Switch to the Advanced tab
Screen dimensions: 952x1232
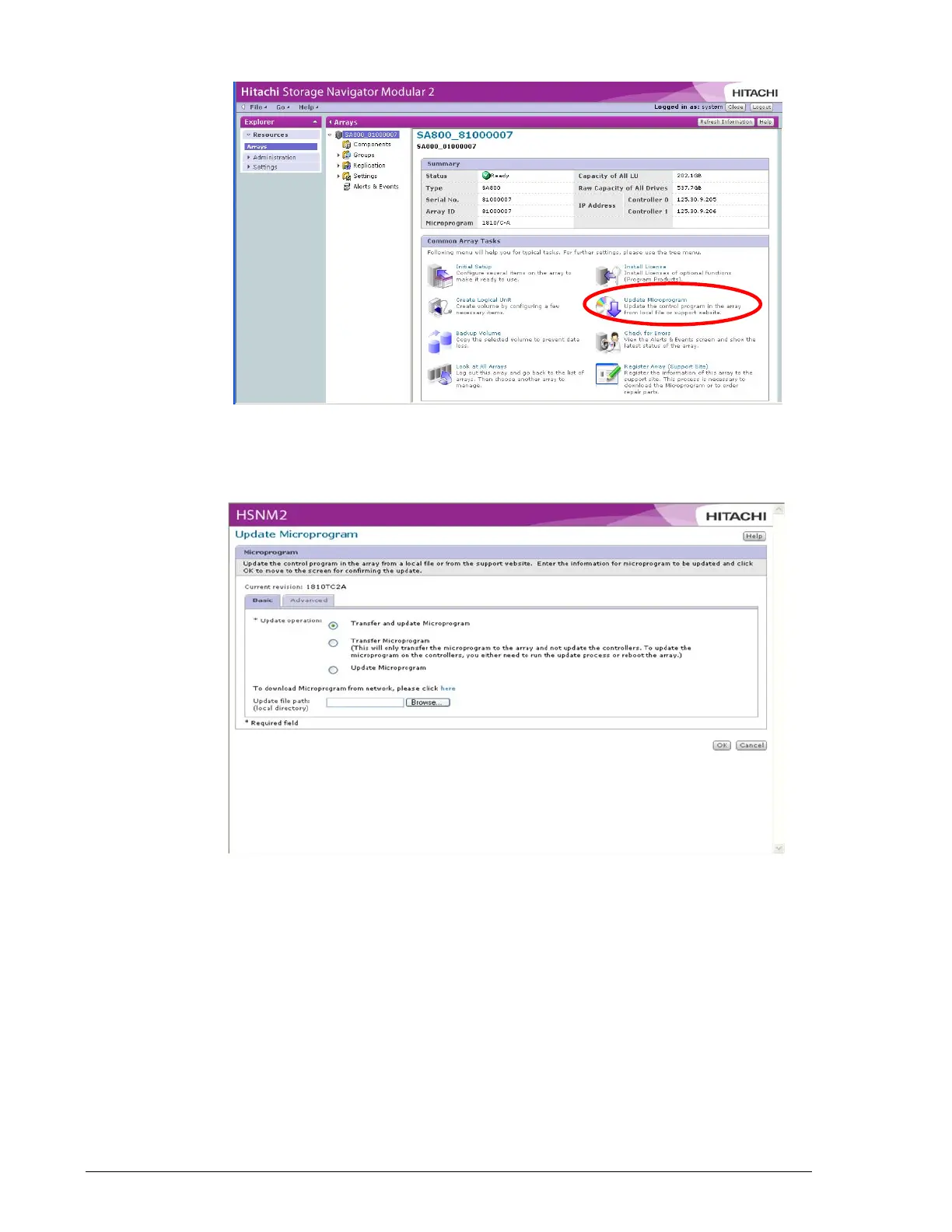coord(309,600)
